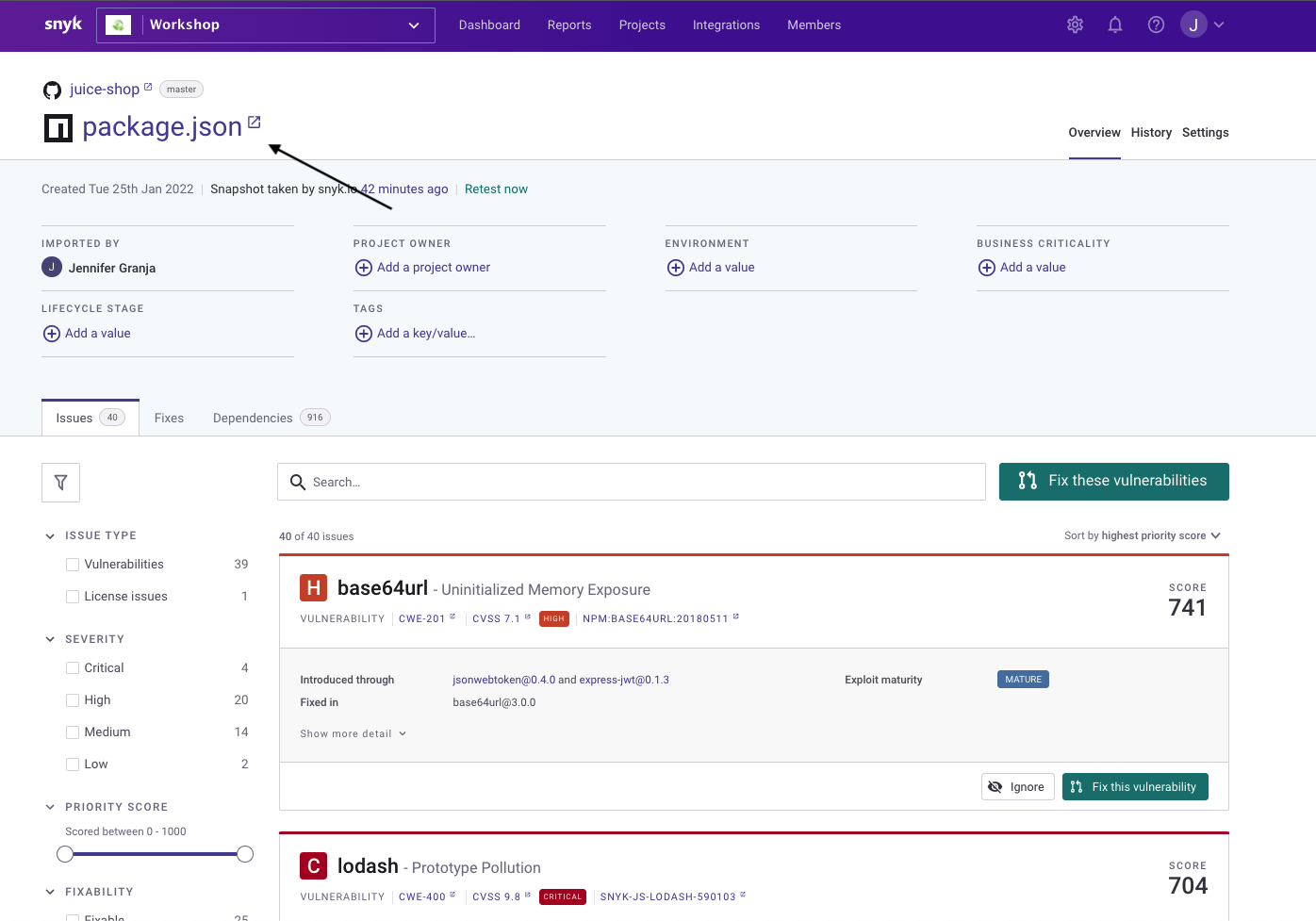The image size is (1316, 921).
Task: Open juice-shop external link icon
Action: tap(148, 87)
